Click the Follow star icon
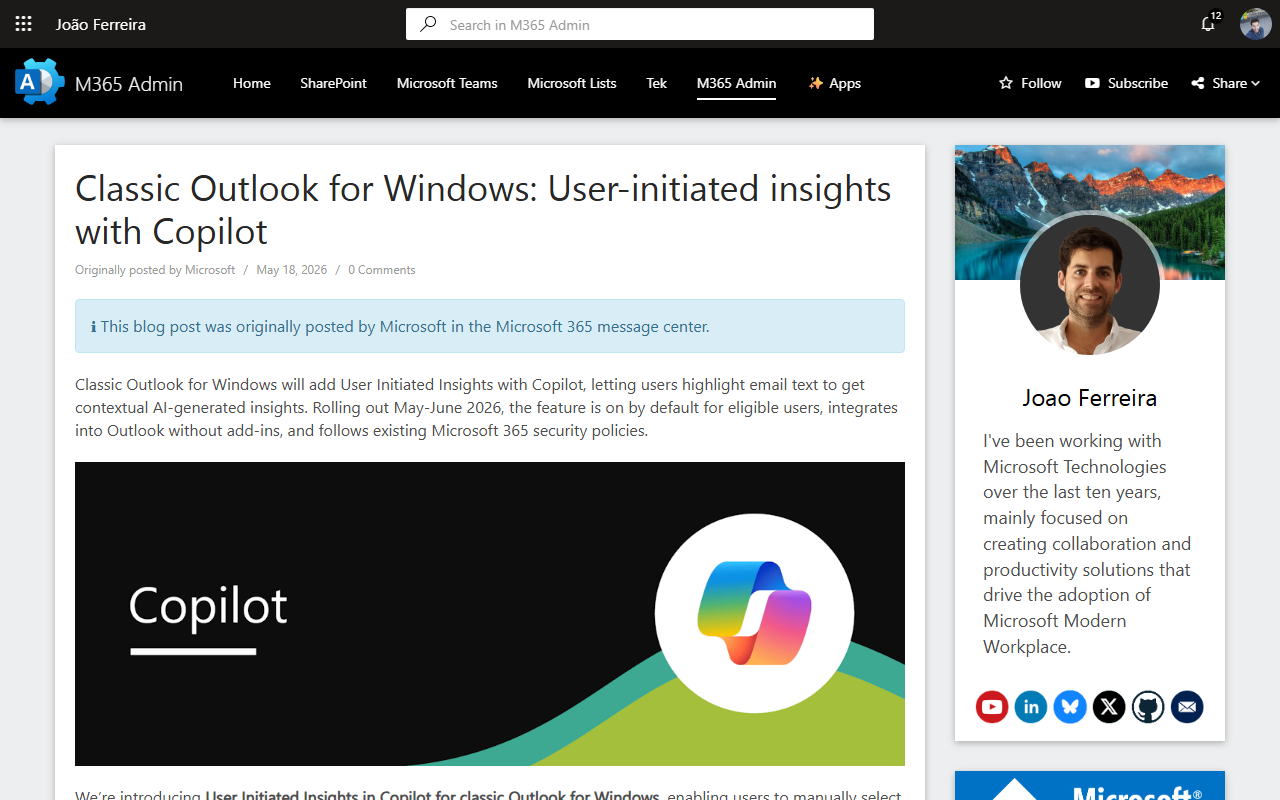 1006,83
